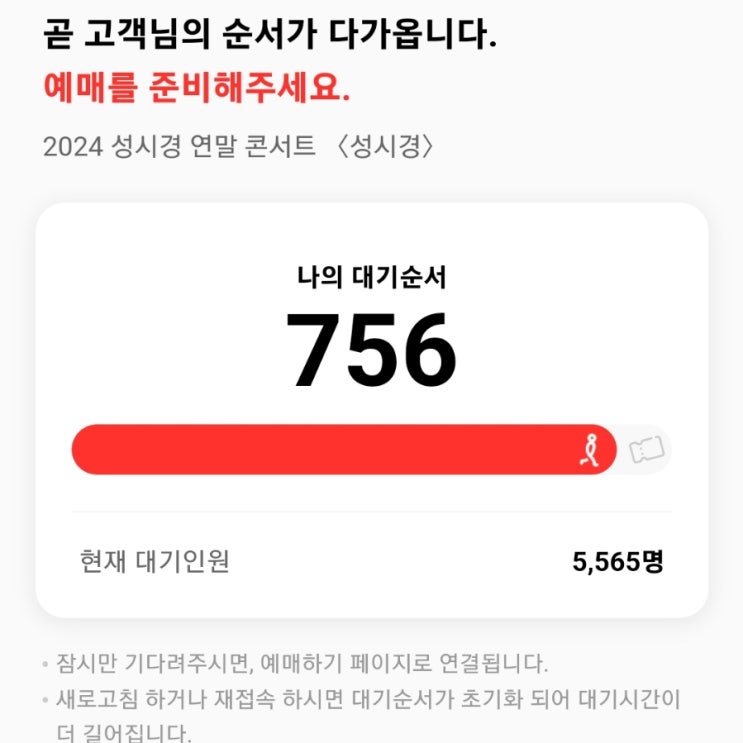743x743 pixels.
Task: Select the 5,565명 waiting count
Action: point(617,562)
